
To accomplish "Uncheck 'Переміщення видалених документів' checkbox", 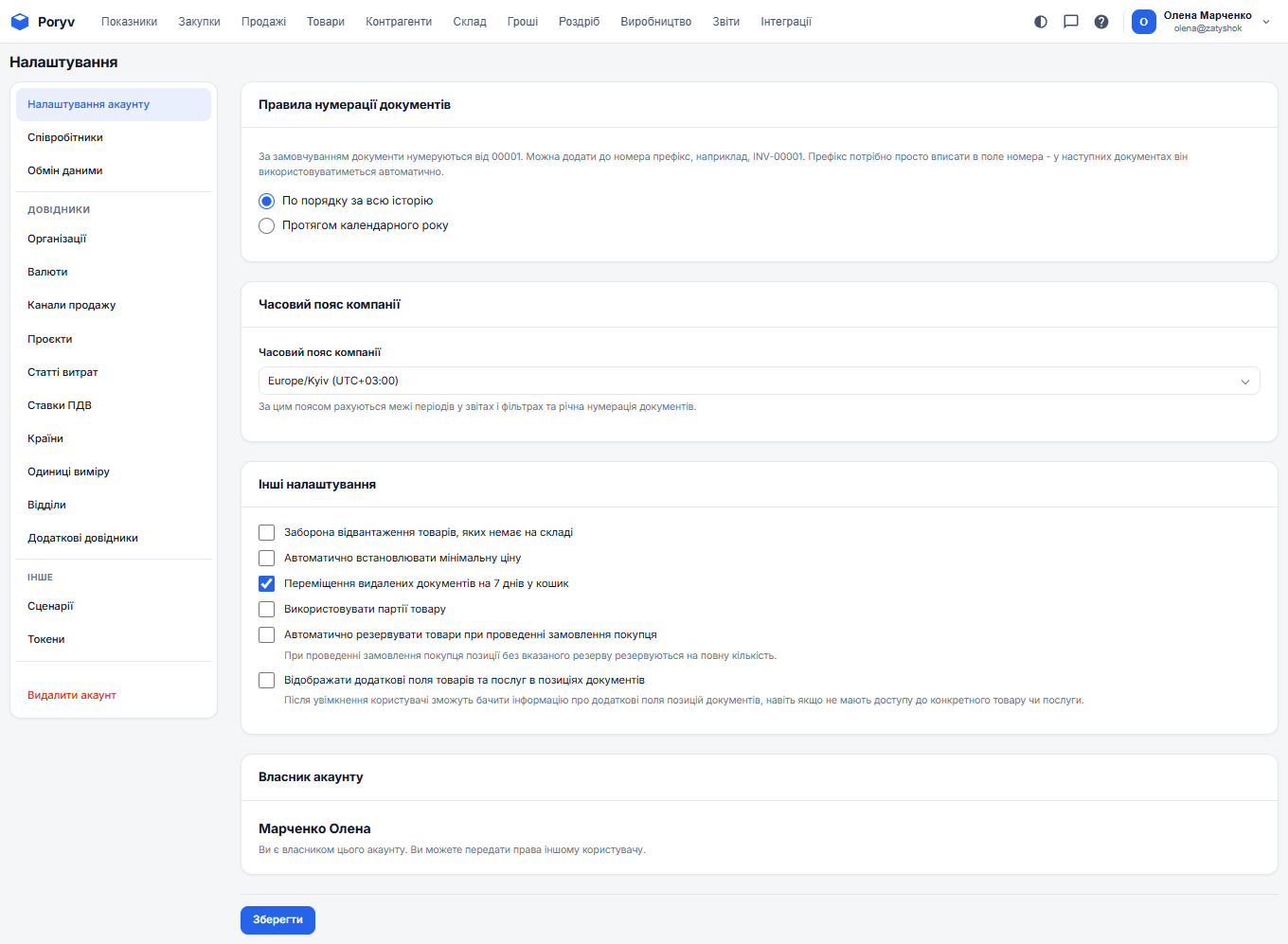I will coord(267,583).
